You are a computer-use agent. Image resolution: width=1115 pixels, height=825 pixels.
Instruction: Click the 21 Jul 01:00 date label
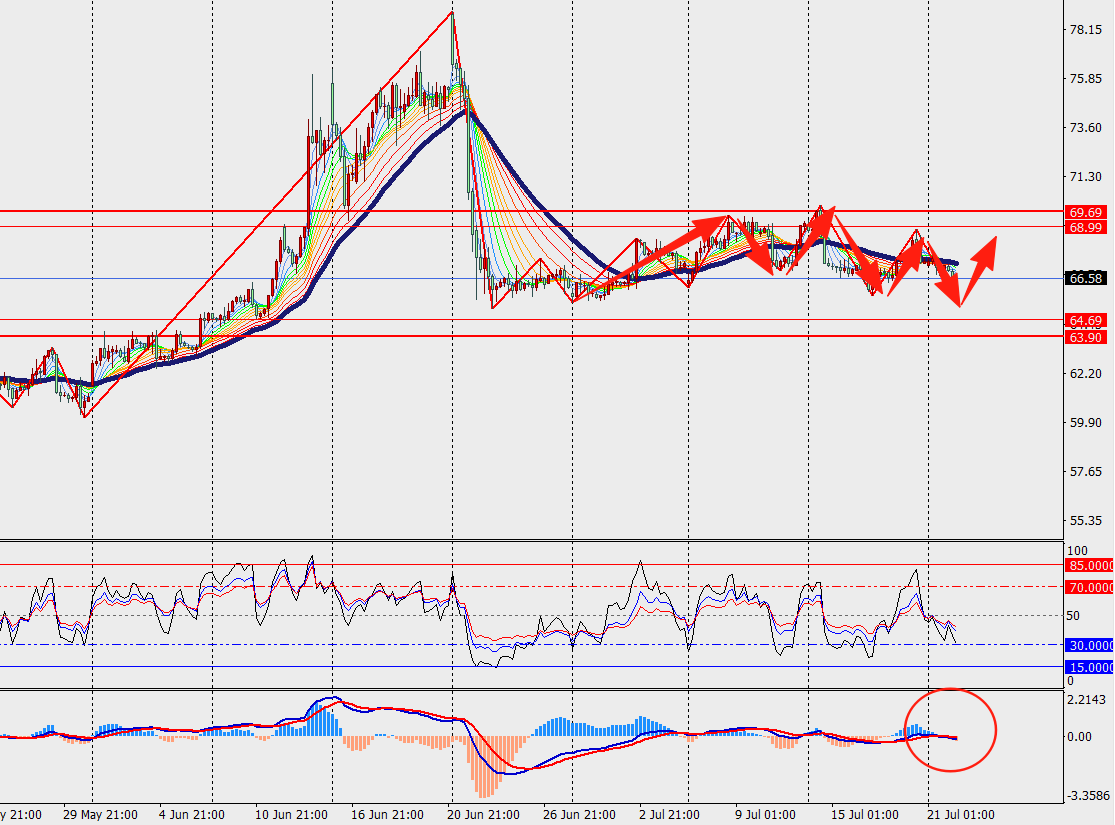tap(961, 815)
